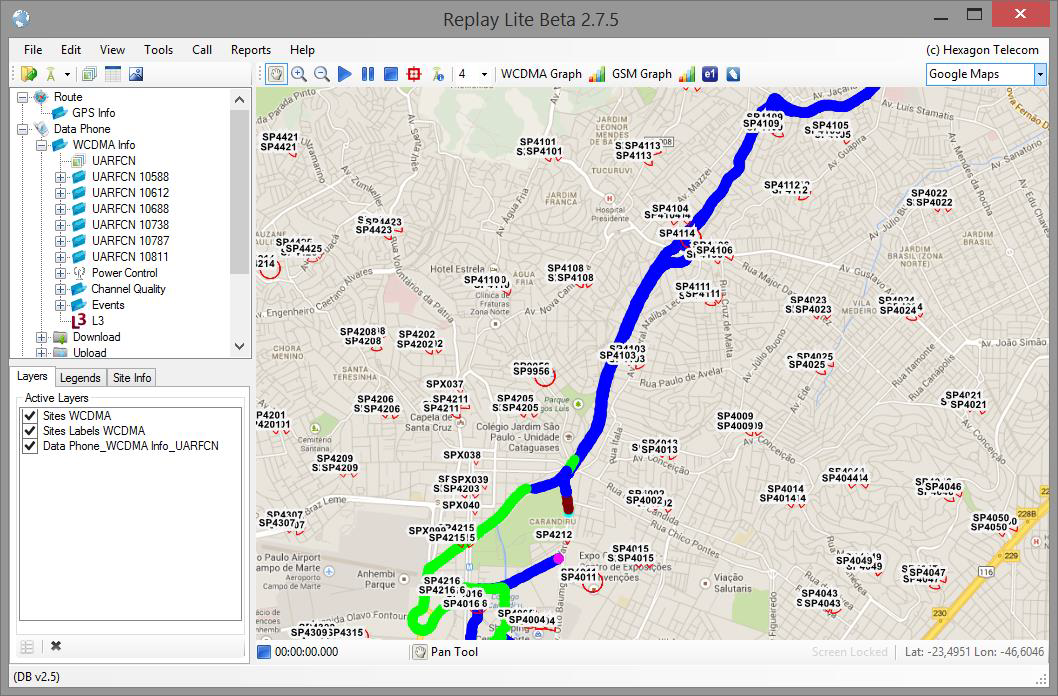This screenshot has height=696, width=1058.
Task: Pause the replay playback
Action: click(368, 74)
